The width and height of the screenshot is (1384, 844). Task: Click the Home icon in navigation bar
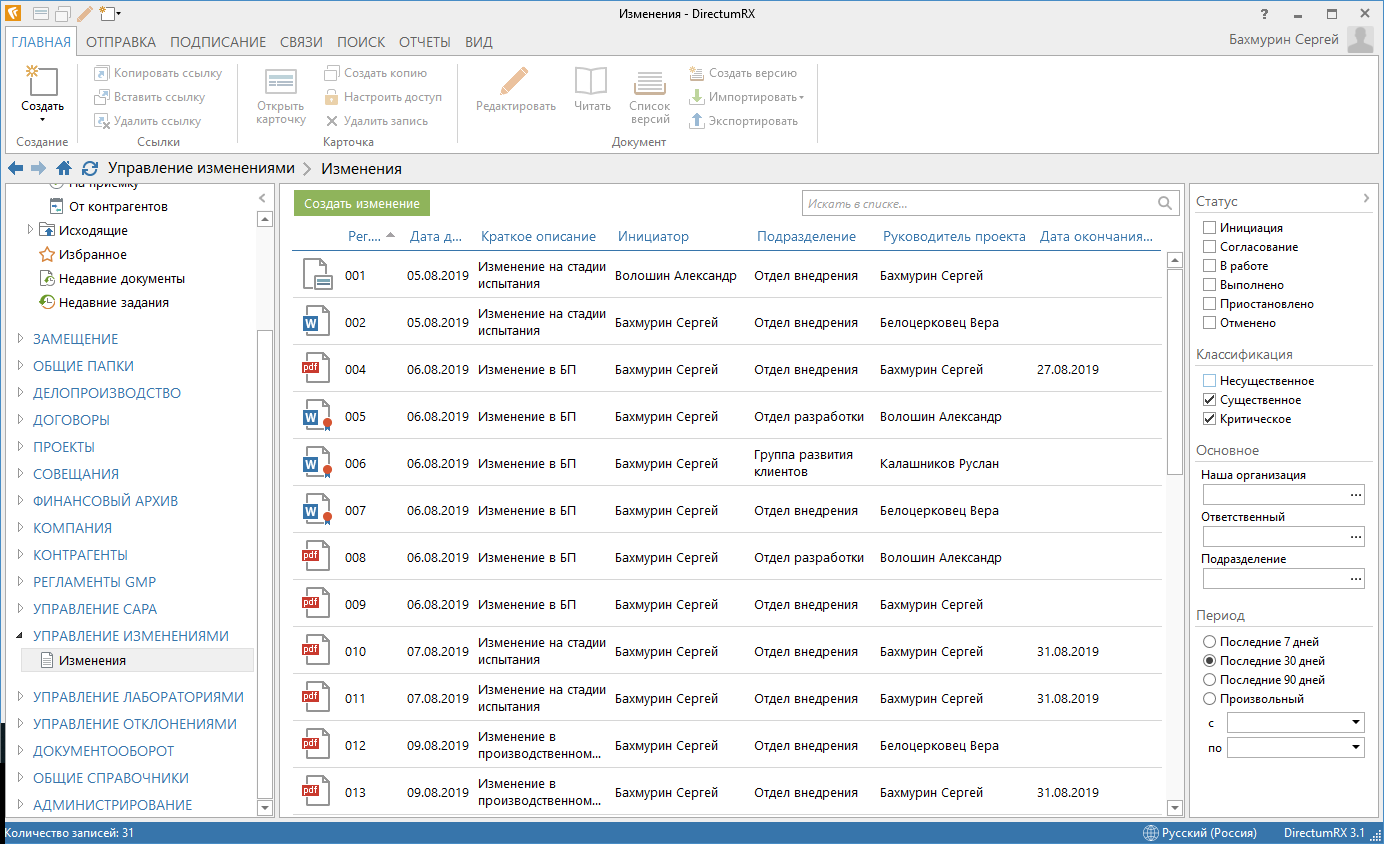coord(64,168)
